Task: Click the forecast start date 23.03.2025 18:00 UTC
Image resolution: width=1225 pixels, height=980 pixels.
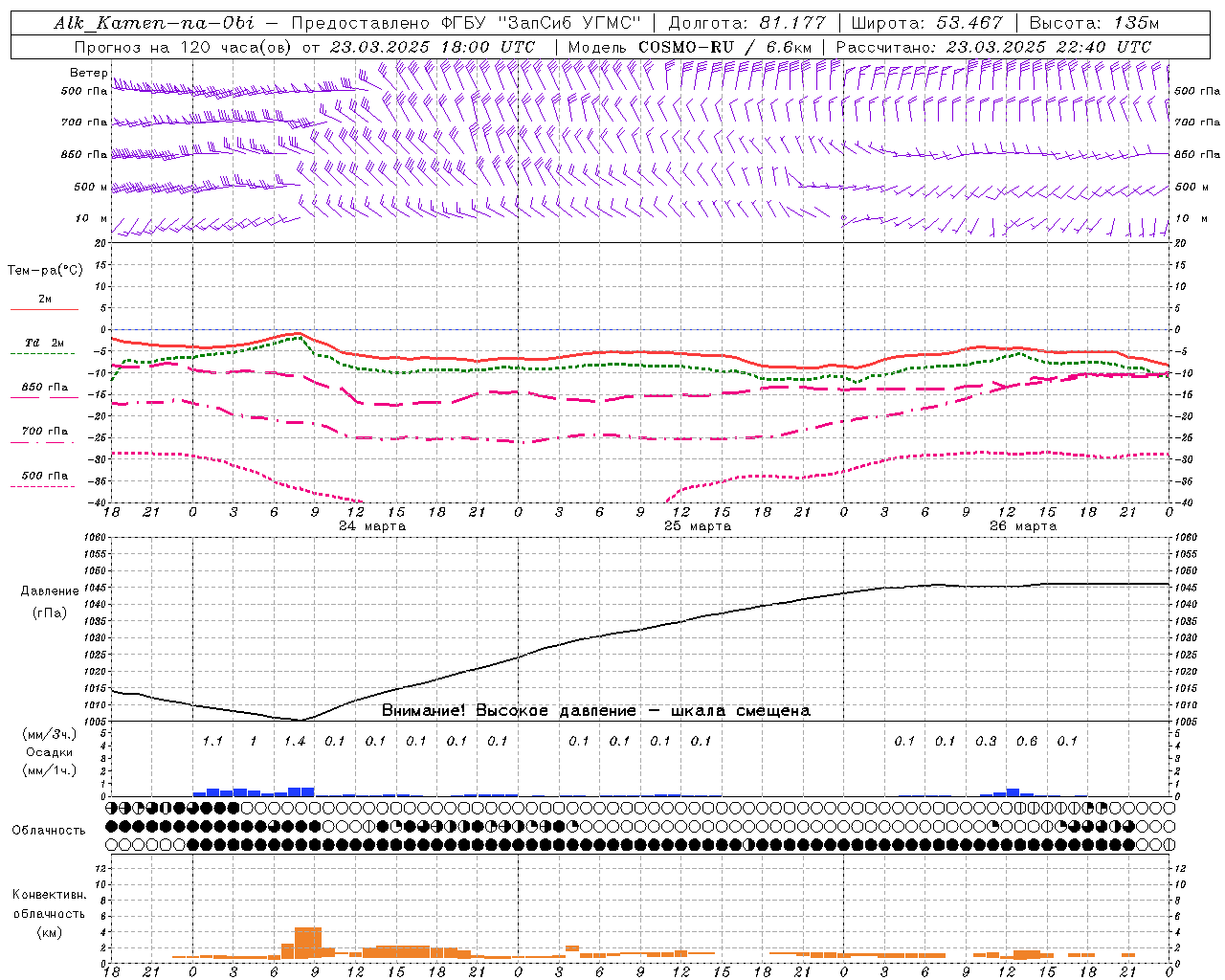Action: [x=432, y=47]
